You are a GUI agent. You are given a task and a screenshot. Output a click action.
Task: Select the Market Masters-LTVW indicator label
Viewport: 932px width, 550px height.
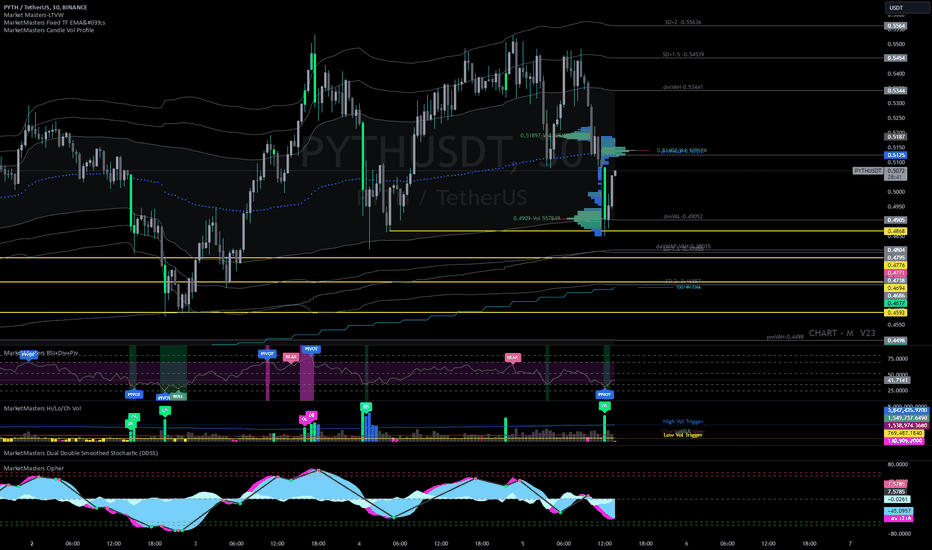(33, 15)
